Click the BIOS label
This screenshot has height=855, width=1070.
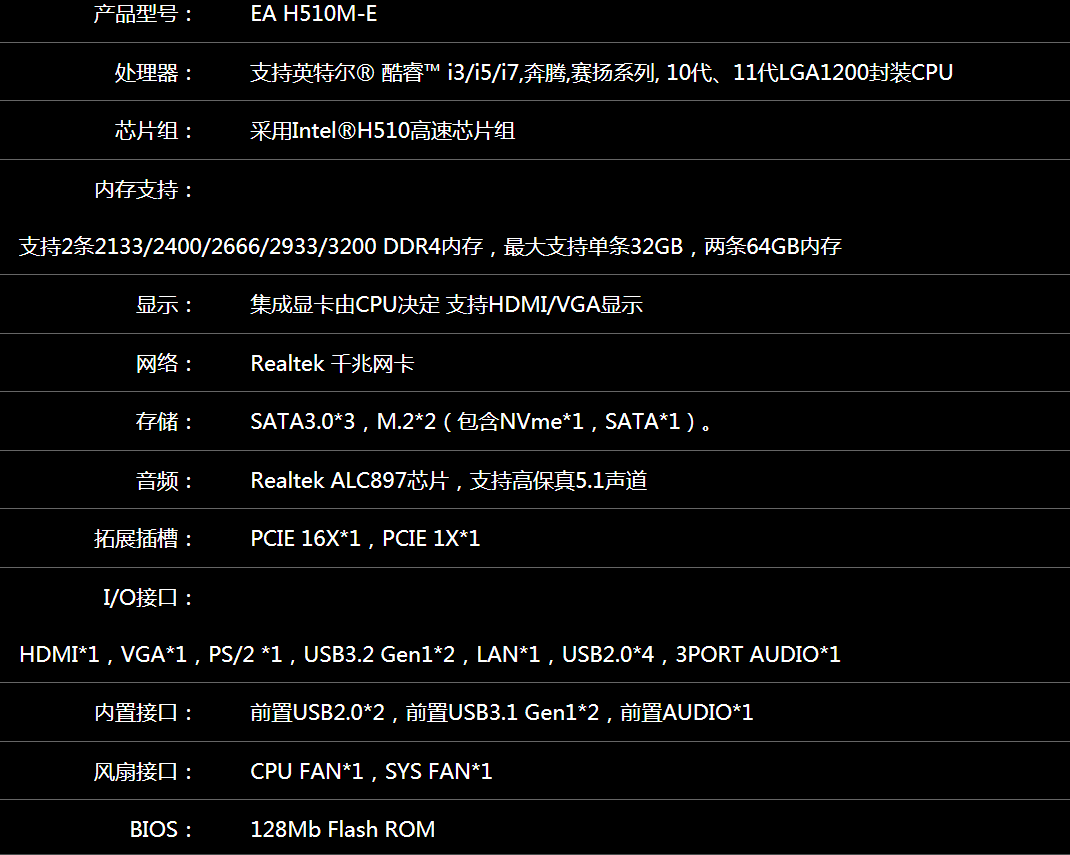tap(161, 829)
